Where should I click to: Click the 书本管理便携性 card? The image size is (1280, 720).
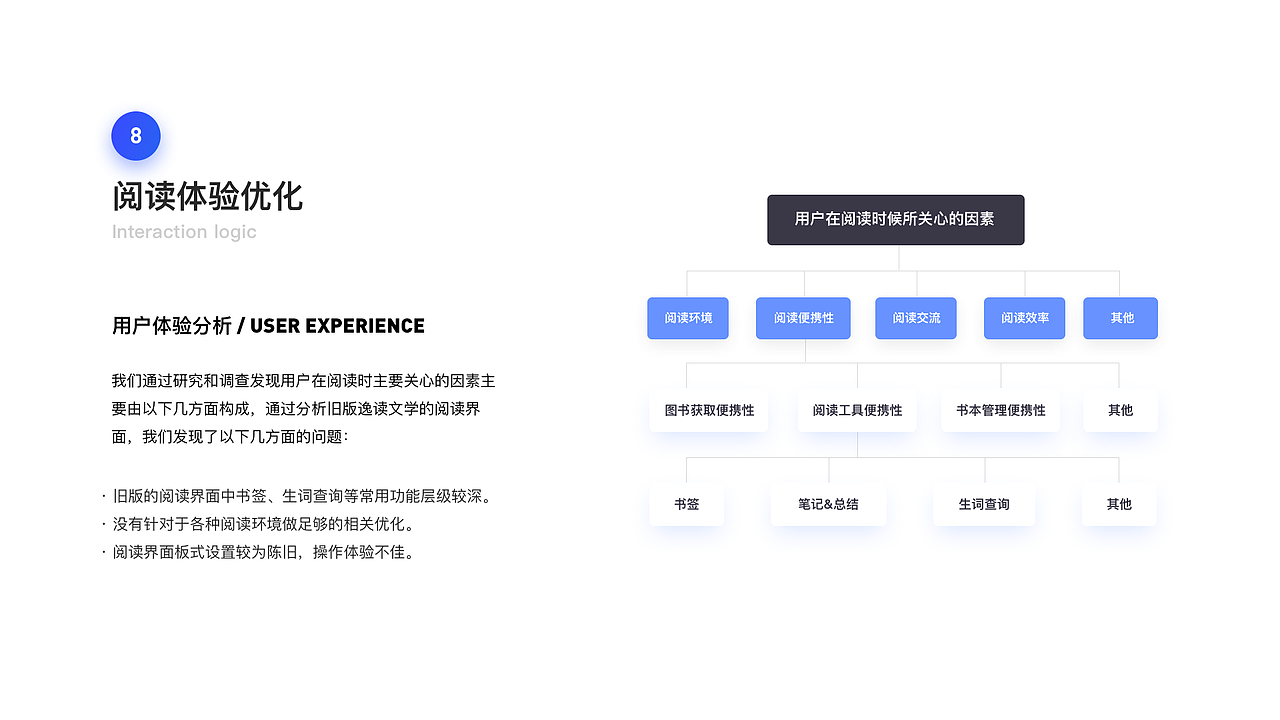[x=1000, y=410]
